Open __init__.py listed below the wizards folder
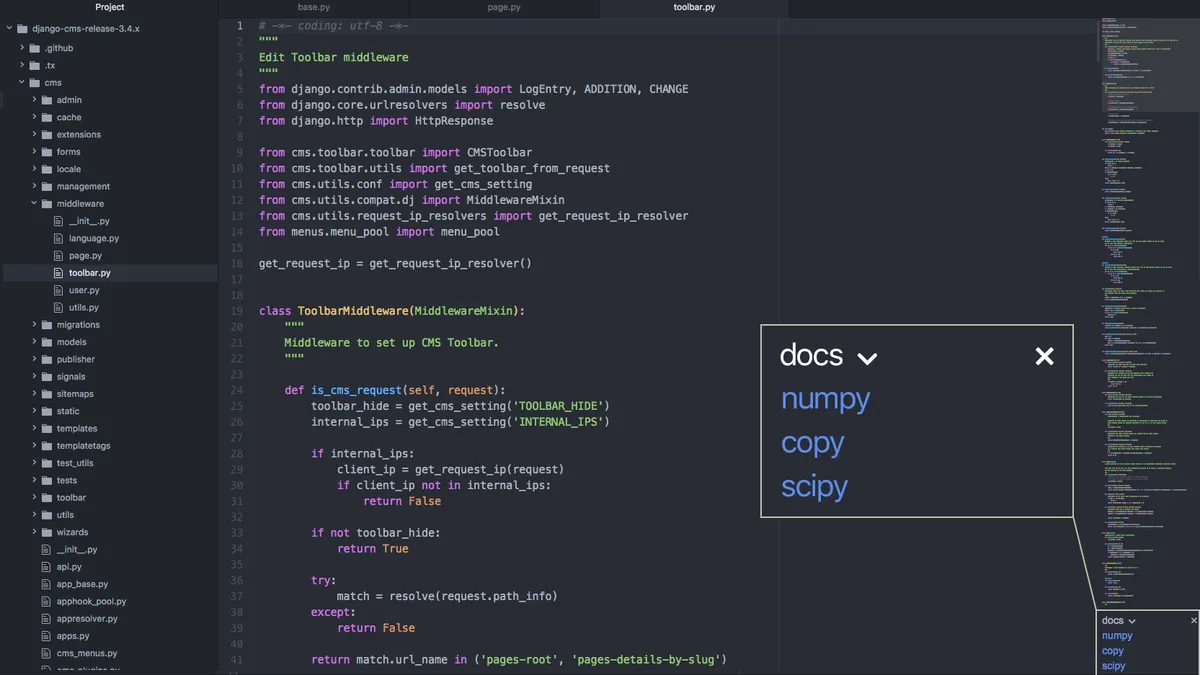Image resolution: width=1200 pixels, height=675 pixels. [x=77, y=550]
